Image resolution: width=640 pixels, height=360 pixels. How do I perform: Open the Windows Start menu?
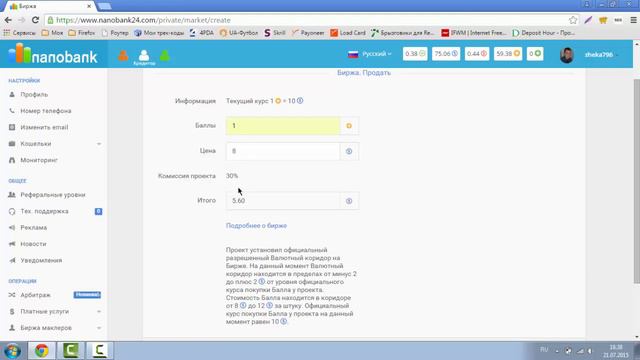pos(12,351)
